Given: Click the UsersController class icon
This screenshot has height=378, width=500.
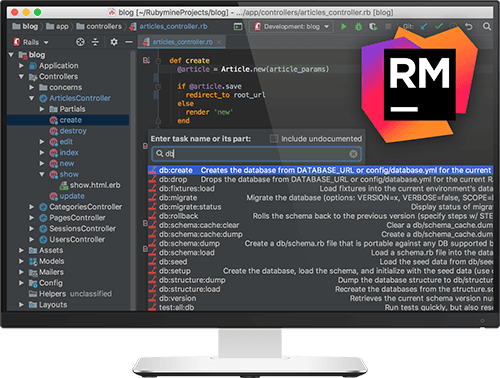Looking at the screenshot, I should [x=43, y=240].
